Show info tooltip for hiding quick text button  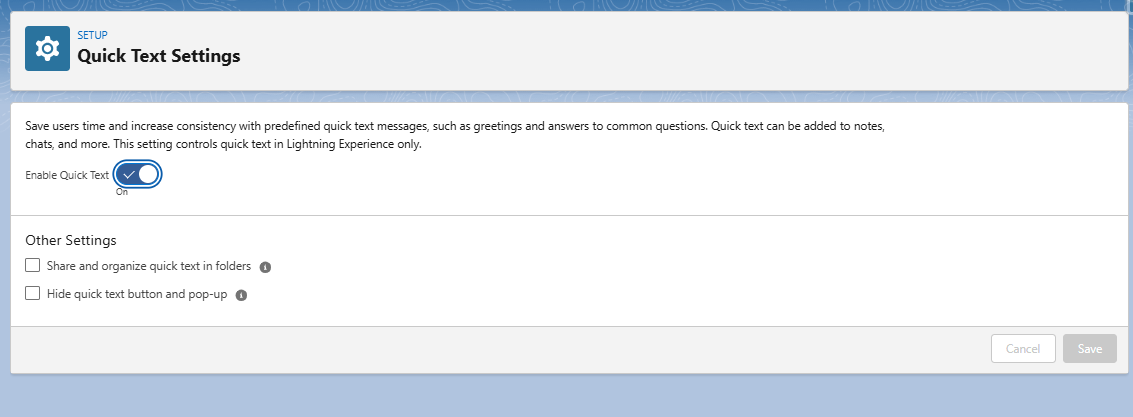[x=241, y=295]
